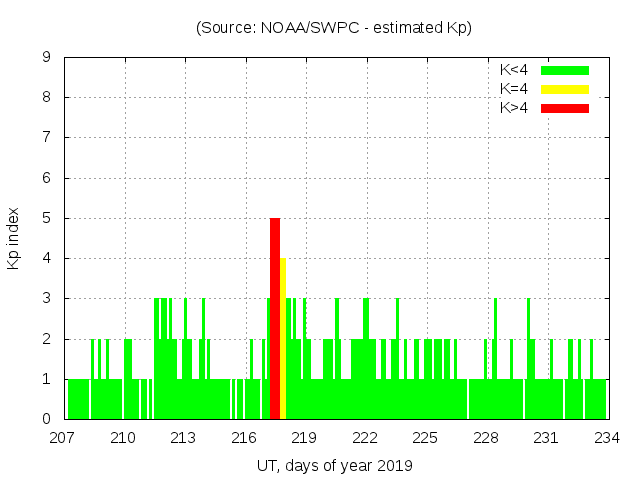Select the "K=4" legend text label
Image resolution: width=640 pixels, height=480 pixels.
(514, 89)
